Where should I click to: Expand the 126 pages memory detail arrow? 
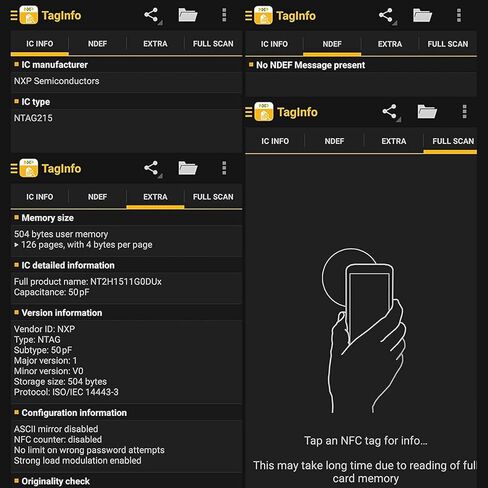(x=16, y=245)
